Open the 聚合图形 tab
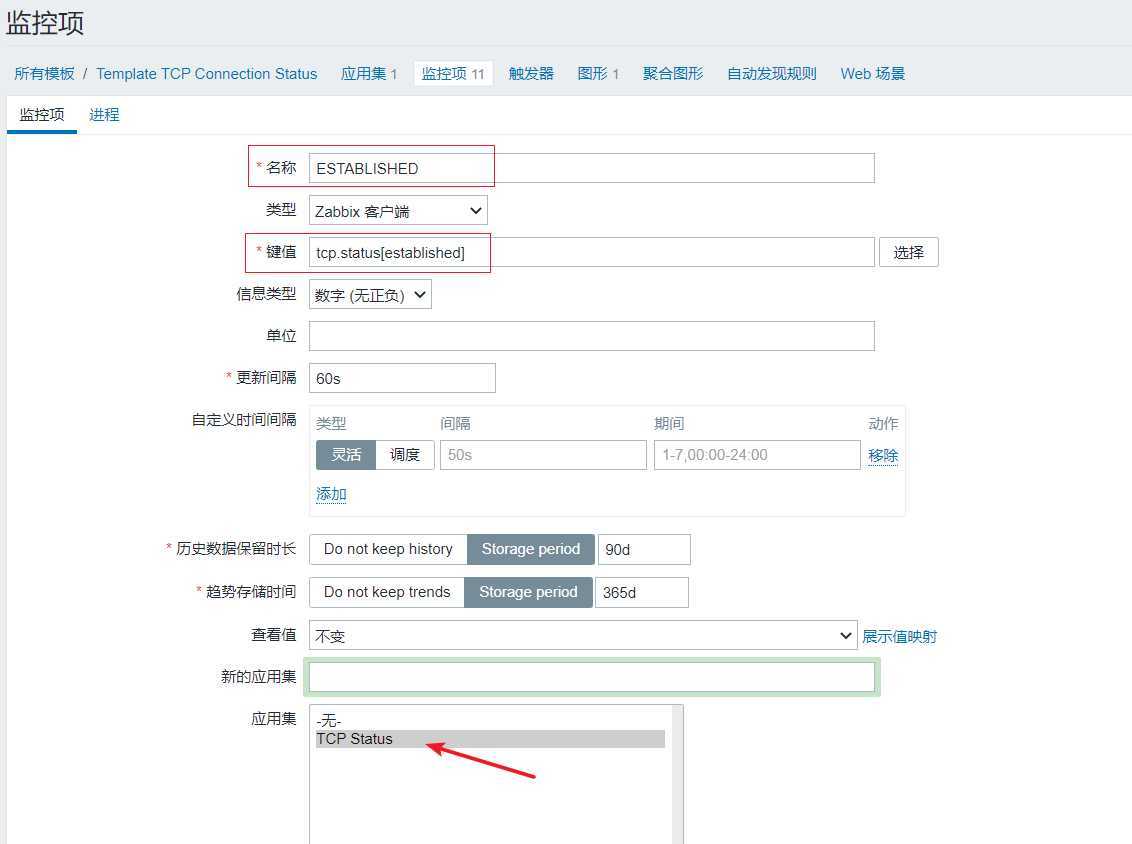This screenshot has width=1132, height=844. 672,73
